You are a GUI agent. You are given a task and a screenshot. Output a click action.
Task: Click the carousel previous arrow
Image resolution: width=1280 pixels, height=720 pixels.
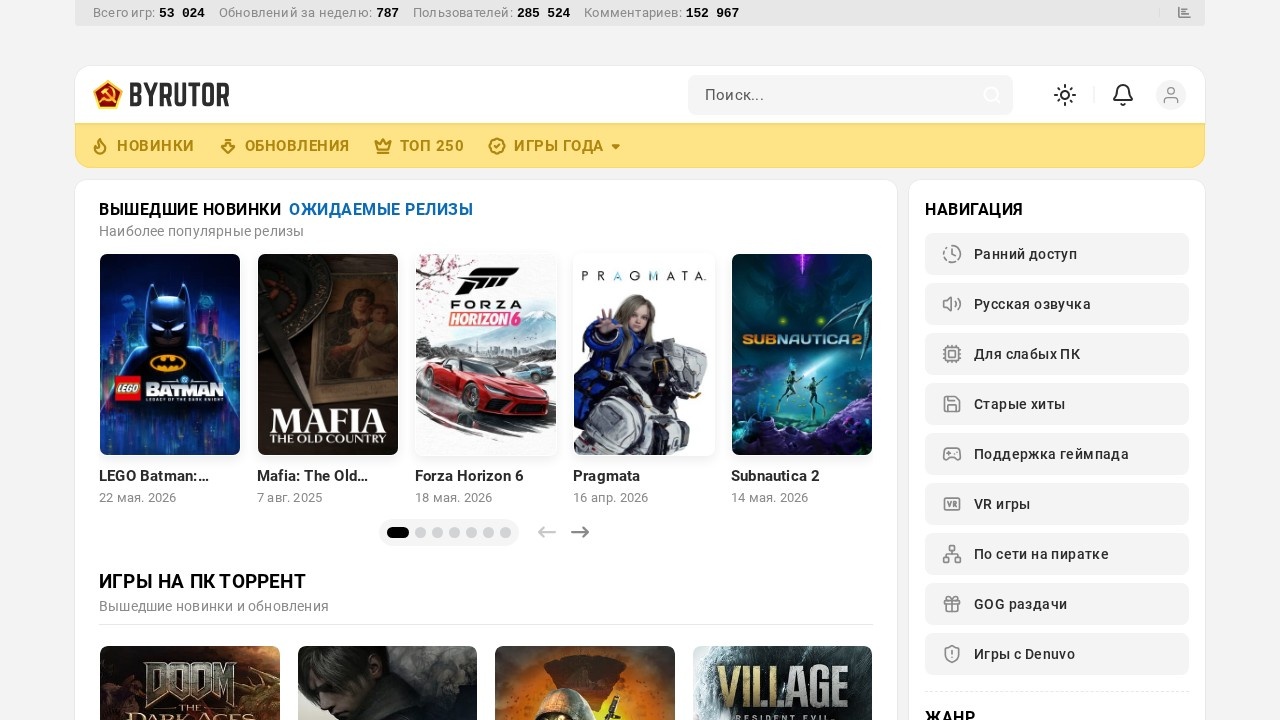point(546,532)
